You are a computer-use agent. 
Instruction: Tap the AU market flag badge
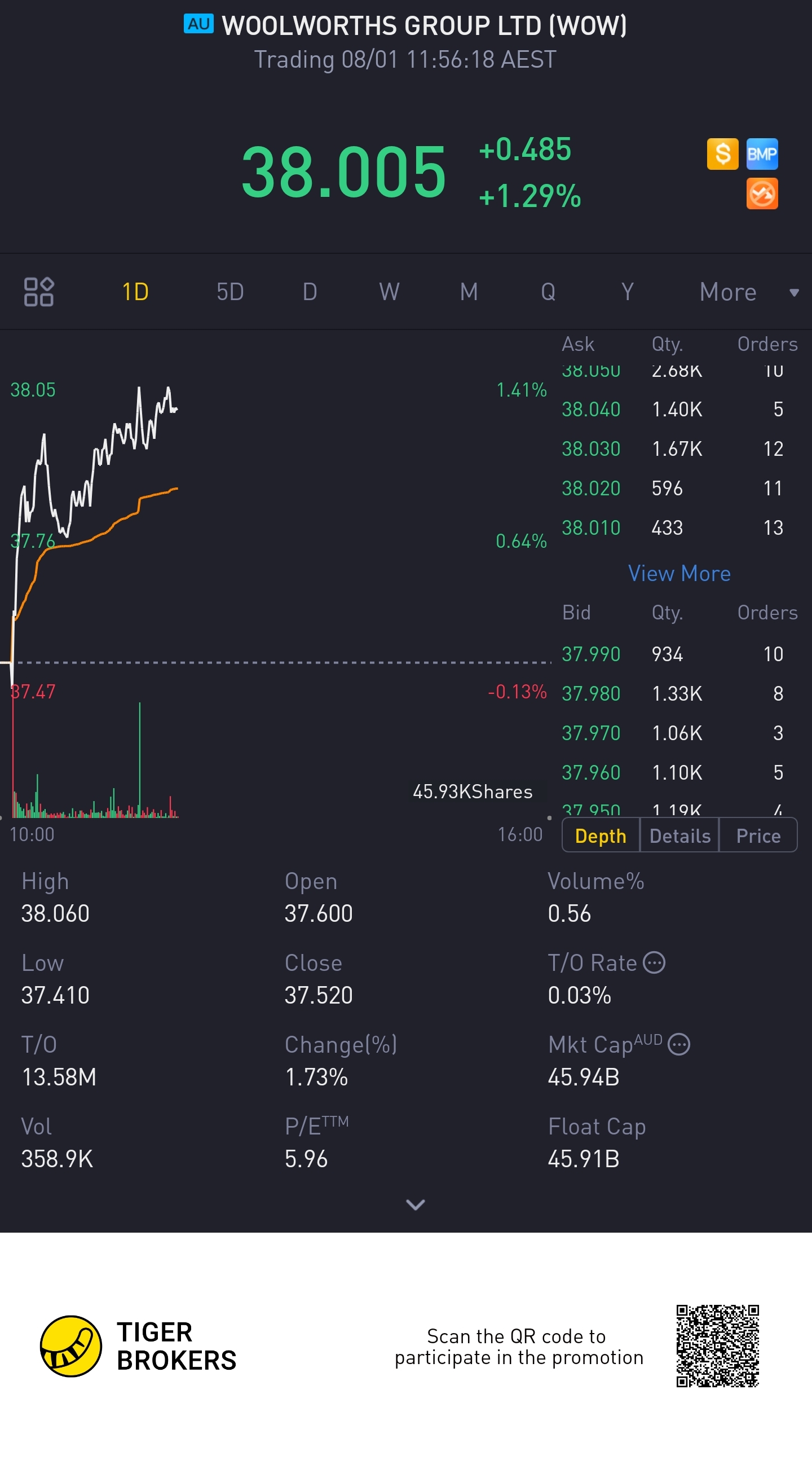coord(198,24)
